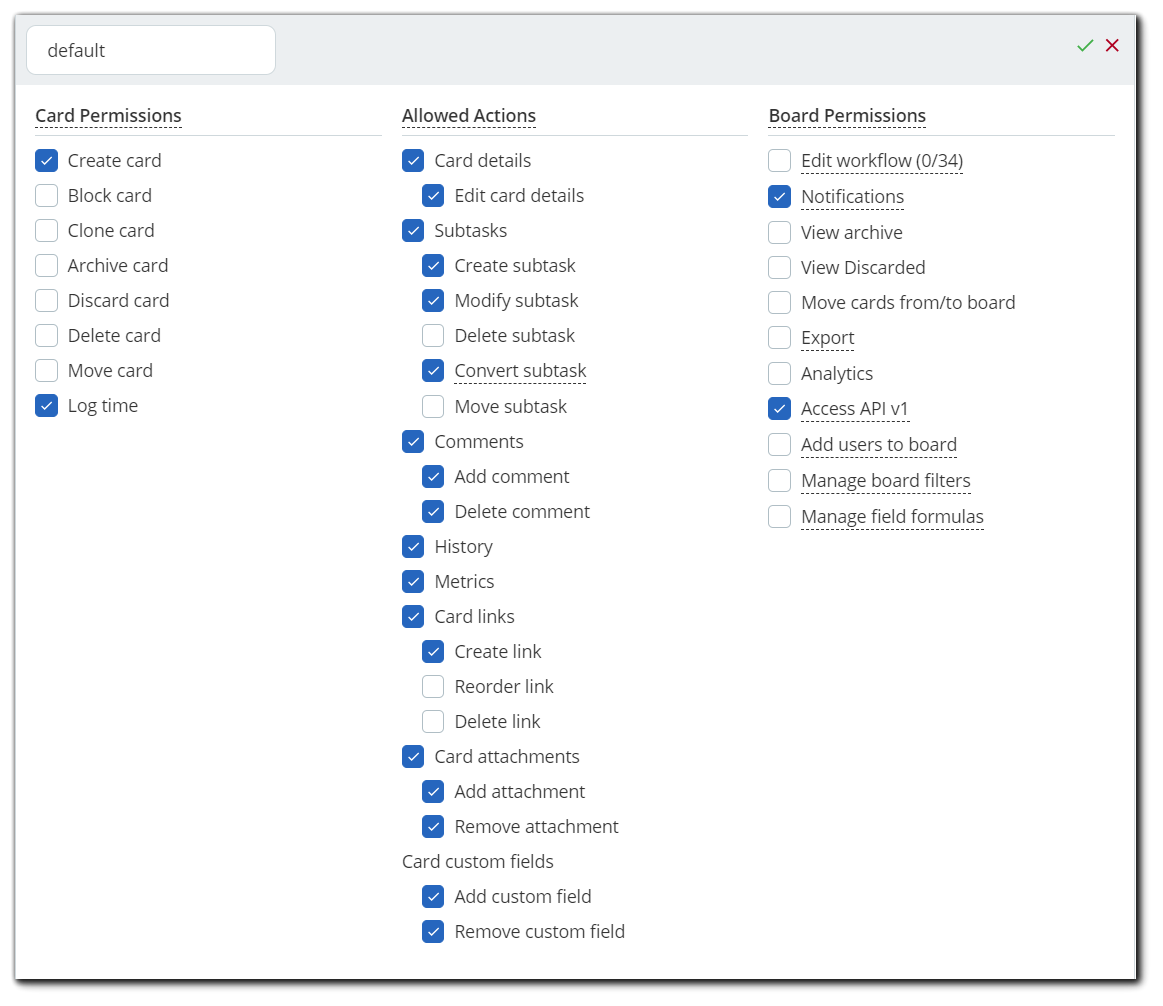Image resolution: width=1163 pixels, height=1006 pixels.
Task: Enable the Block card checkbox
Action: coord(47,196)
